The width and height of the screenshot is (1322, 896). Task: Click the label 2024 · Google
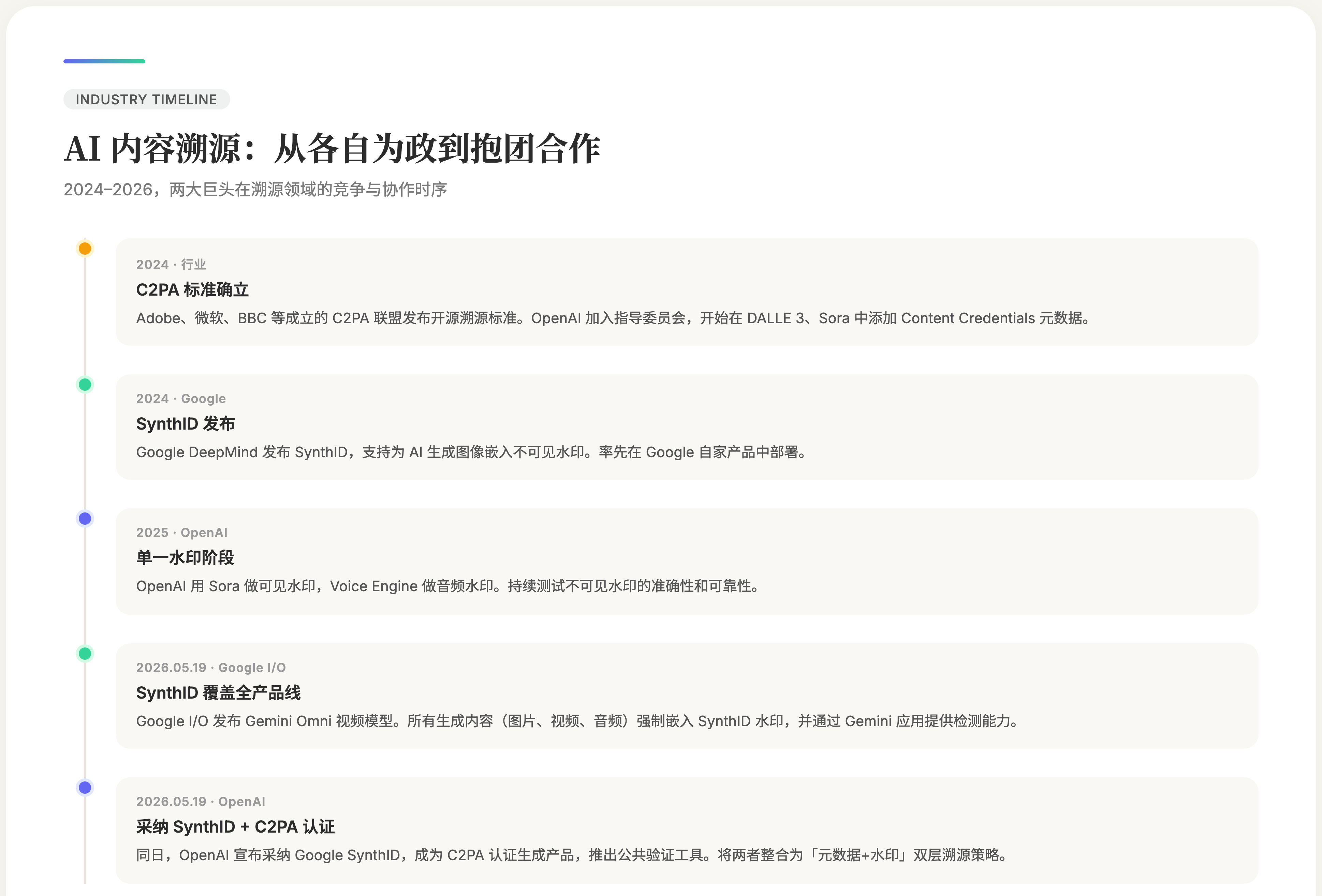(181, 399)
